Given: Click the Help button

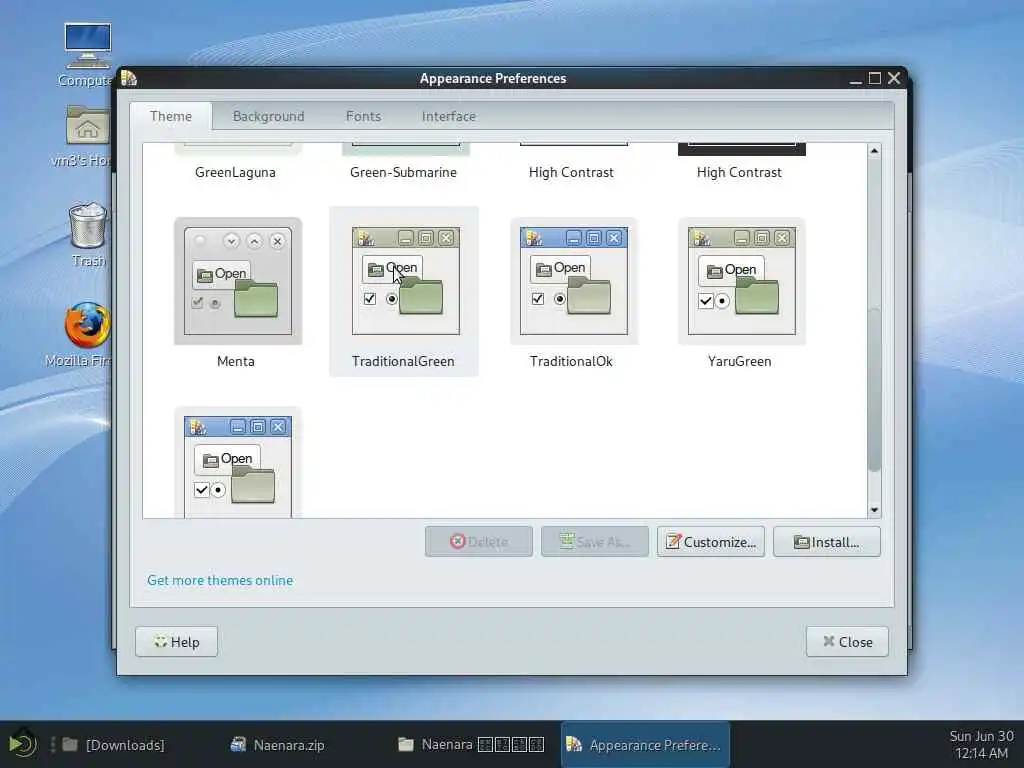Looking at the screenshot, I should pyautogui.click(x=176, y=642).
